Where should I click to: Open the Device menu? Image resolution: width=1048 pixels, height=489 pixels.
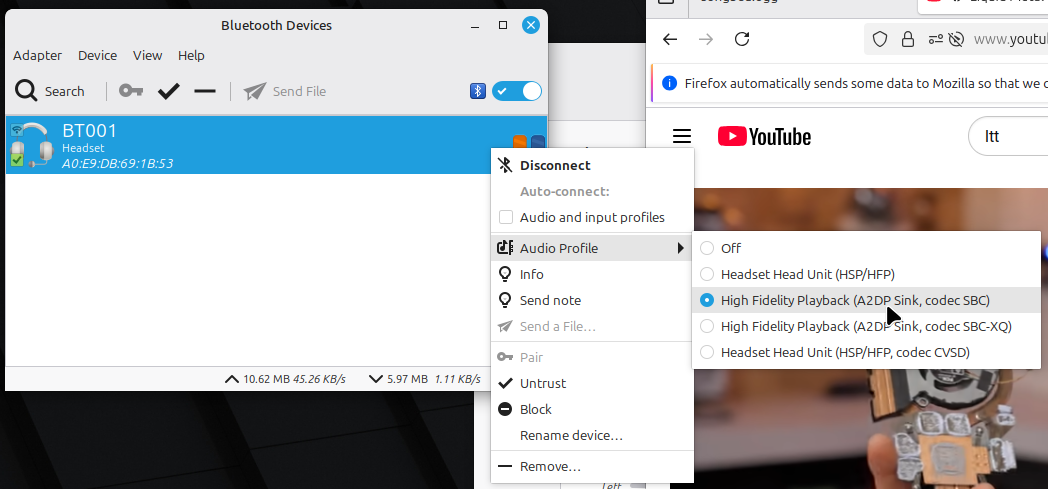(97, 55)
